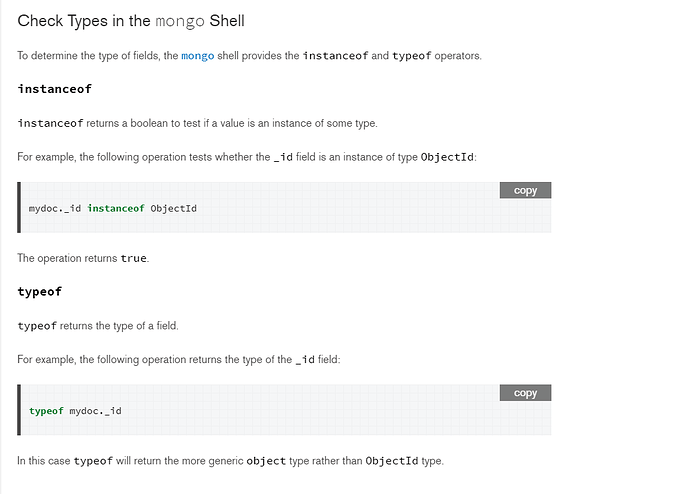Screen dimensions: 690x494
Task: Click the word "true" in the result sentence
Action: click(x=133, y=258)
